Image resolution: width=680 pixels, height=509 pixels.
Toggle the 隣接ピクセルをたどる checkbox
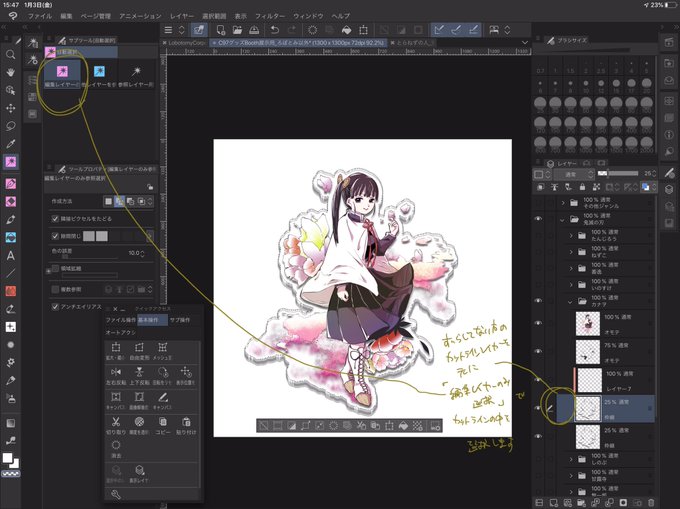pyautogui.click(x=55, y=219)
